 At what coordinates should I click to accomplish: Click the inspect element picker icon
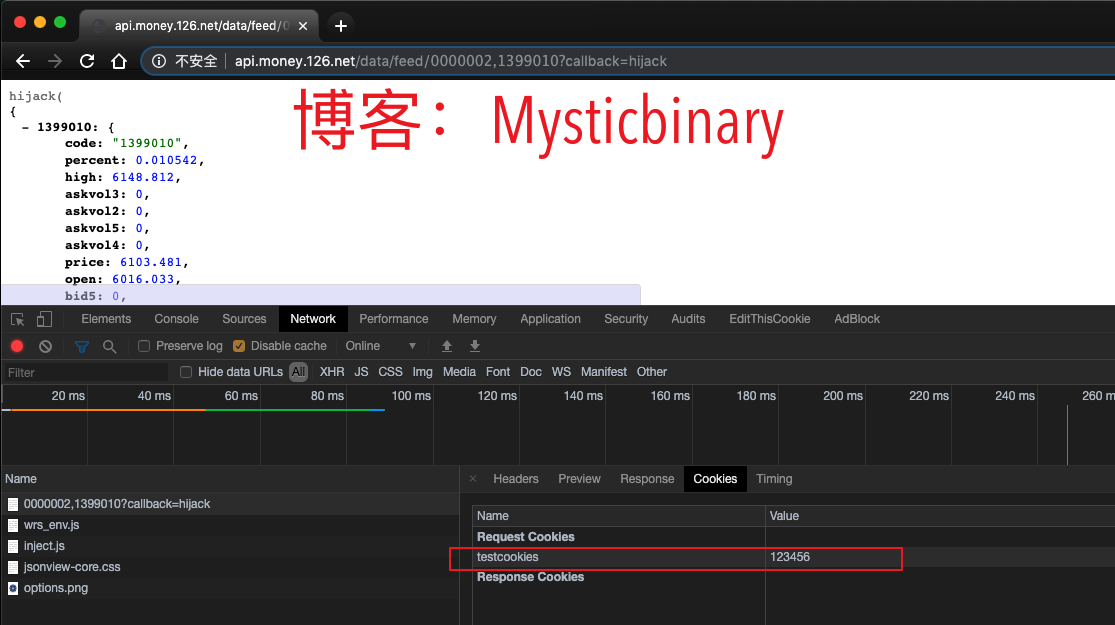click(x=17, y=319)
